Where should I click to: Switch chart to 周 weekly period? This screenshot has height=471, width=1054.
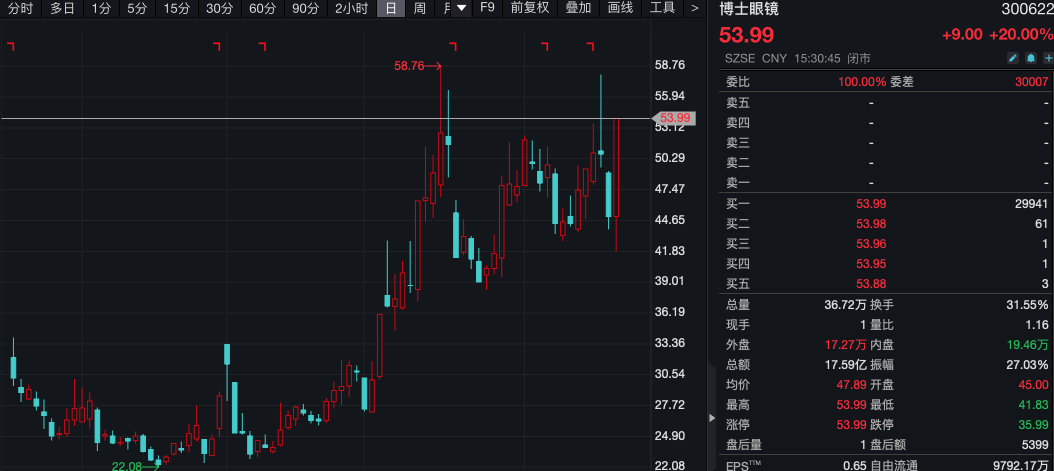pyautogui.click(x=419, y=9)
